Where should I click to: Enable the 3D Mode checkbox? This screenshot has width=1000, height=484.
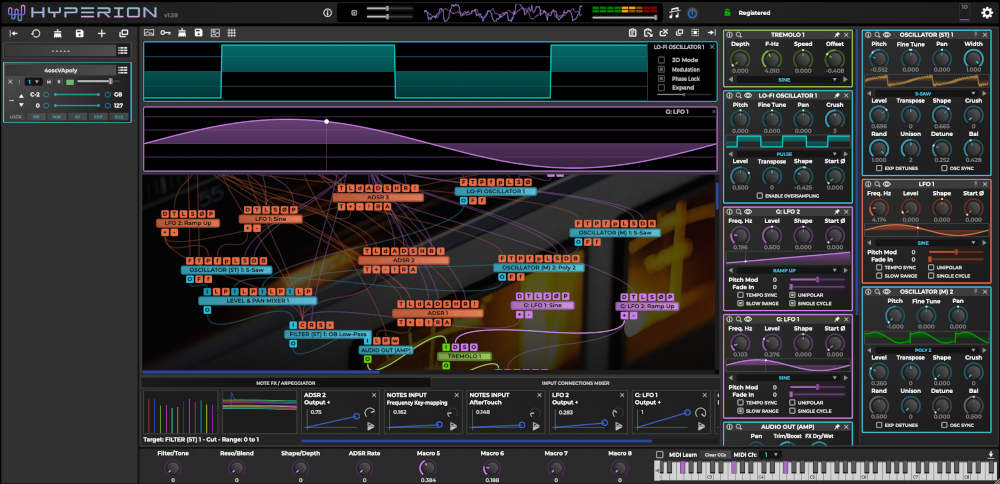point(661,60)
